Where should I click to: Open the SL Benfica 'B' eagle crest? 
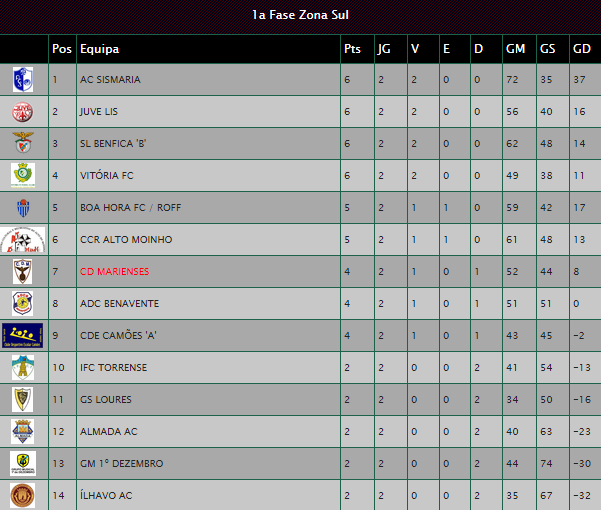coord(23,143)
